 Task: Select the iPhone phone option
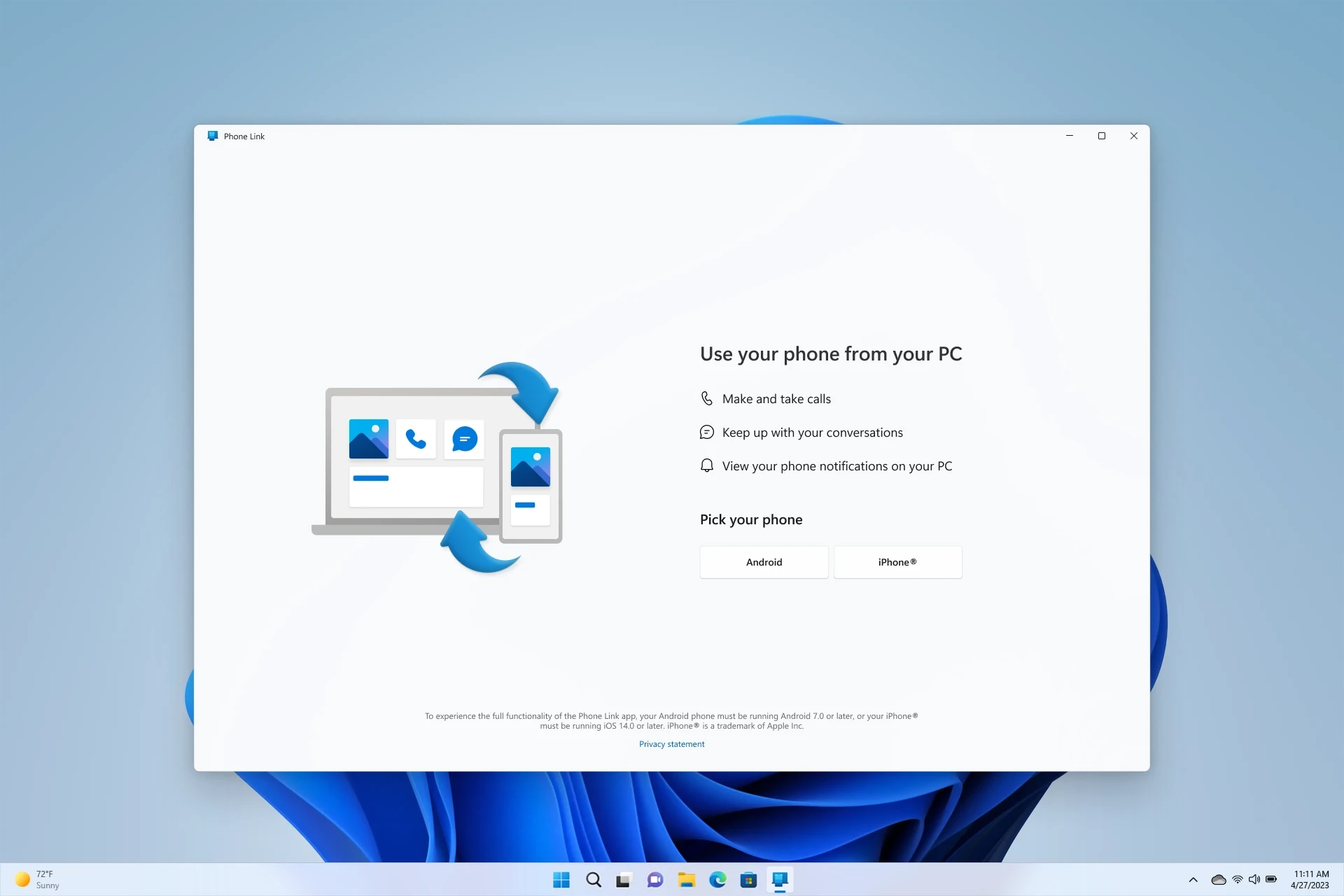(x=897, y=561)
